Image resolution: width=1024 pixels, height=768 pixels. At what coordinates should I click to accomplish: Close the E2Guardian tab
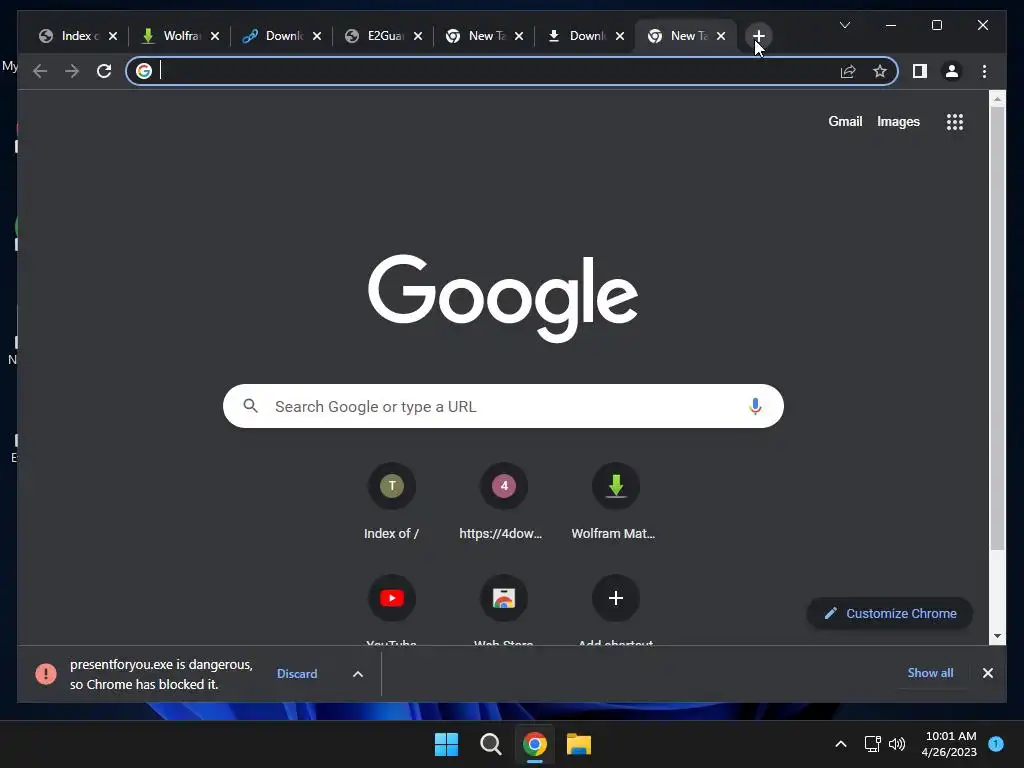(x=418, y=36)
